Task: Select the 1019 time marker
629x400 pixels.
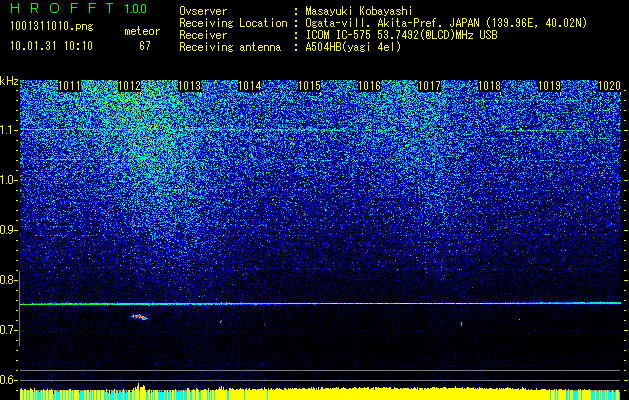Action: coord(549,86)
